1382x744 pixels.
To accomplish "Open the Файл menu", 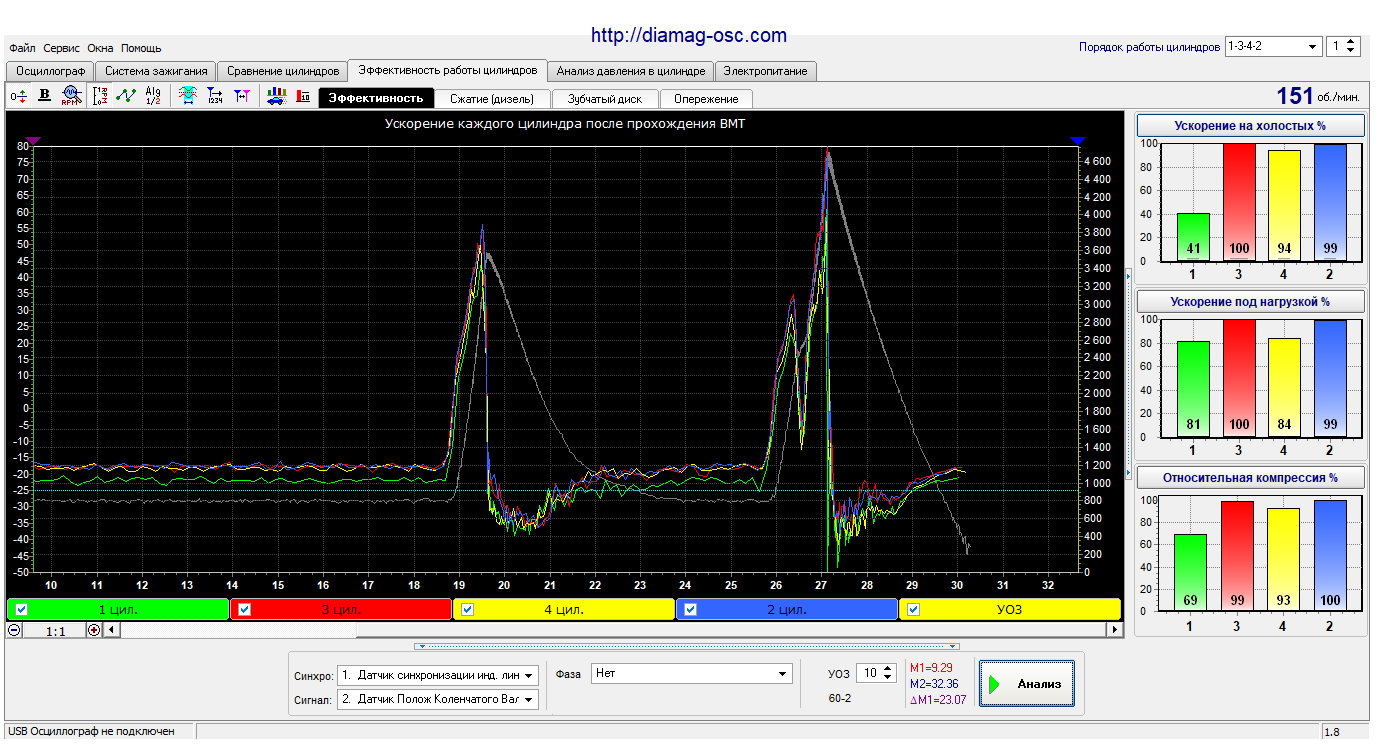I will (x=22, y=48).
